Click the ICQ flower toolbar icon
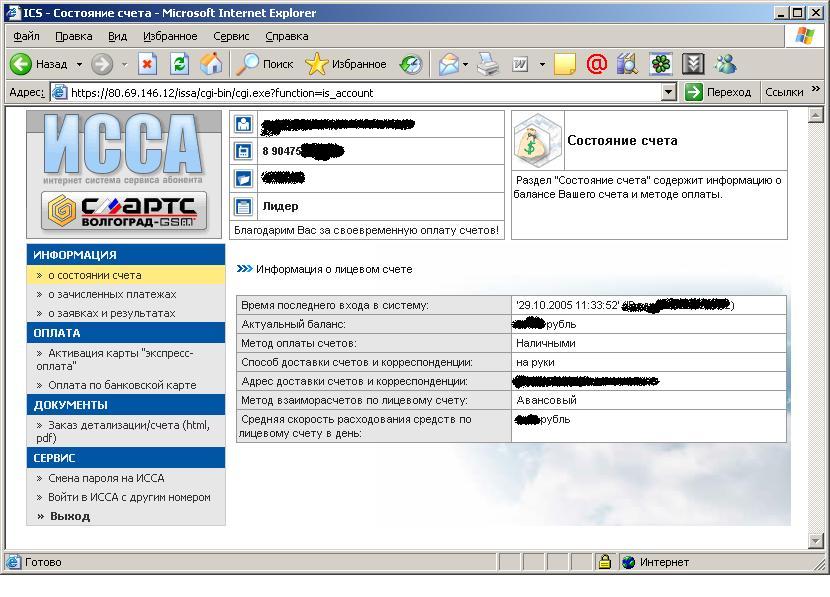Image resolution: width=830 pixels, height=597 pixels. [661, 64]
